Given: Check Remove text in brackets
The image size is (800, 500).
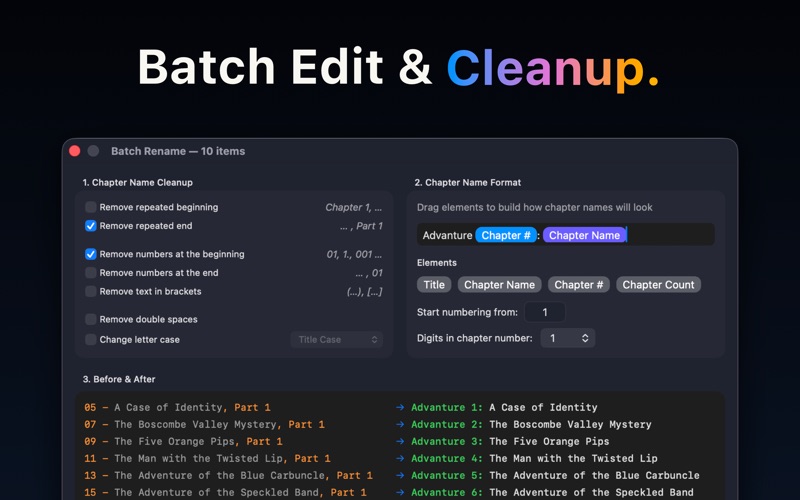Looking at the screenshot, I should pyautogui.click(x=91, y=291).
